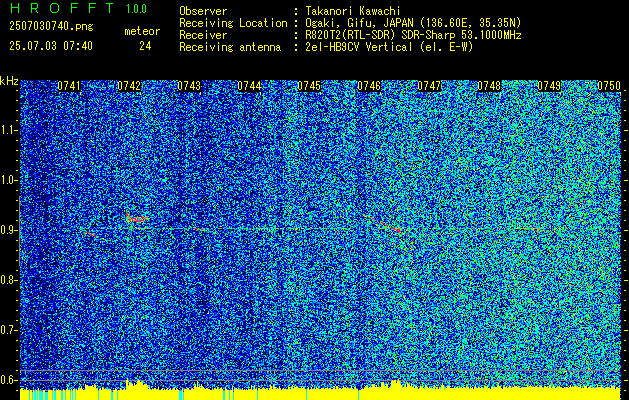Click the 'Receiving antenna' label
Screen dimensions: 629x400
tap(230, 47)
